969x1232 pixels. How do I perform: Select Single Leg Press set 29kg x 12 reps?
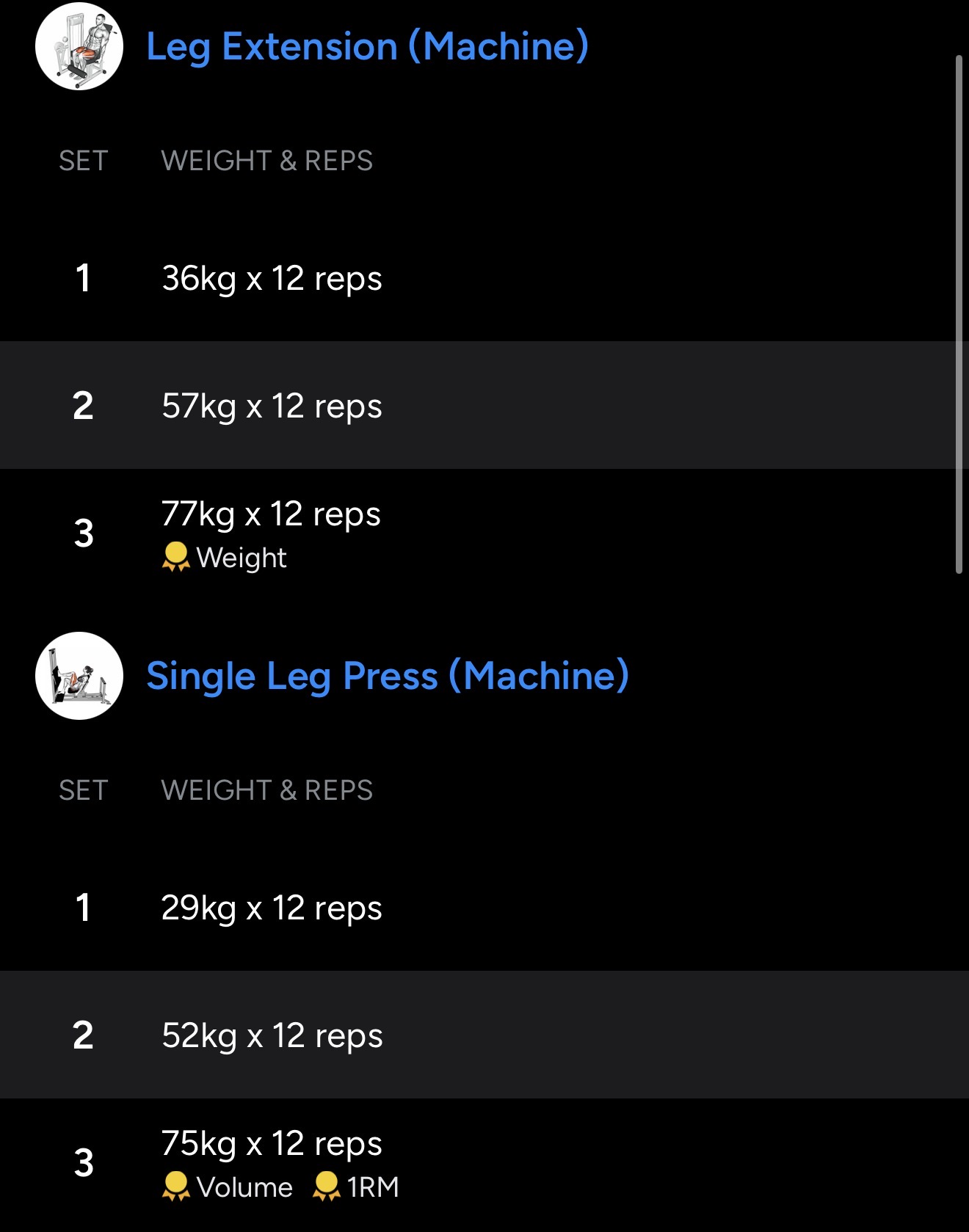pyautogui.click(x=272, y=908)
